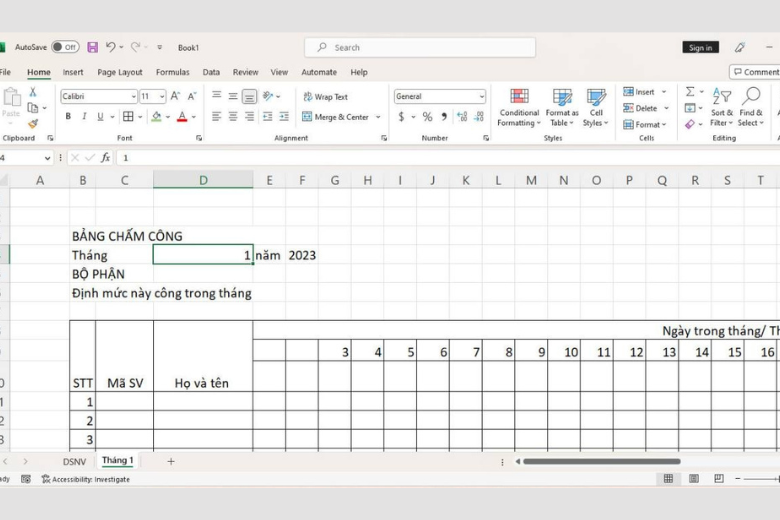Viewport: 780px width, 520px height.
Task: Click the horizontal scrollbar thumb
Action: point(601,461)
